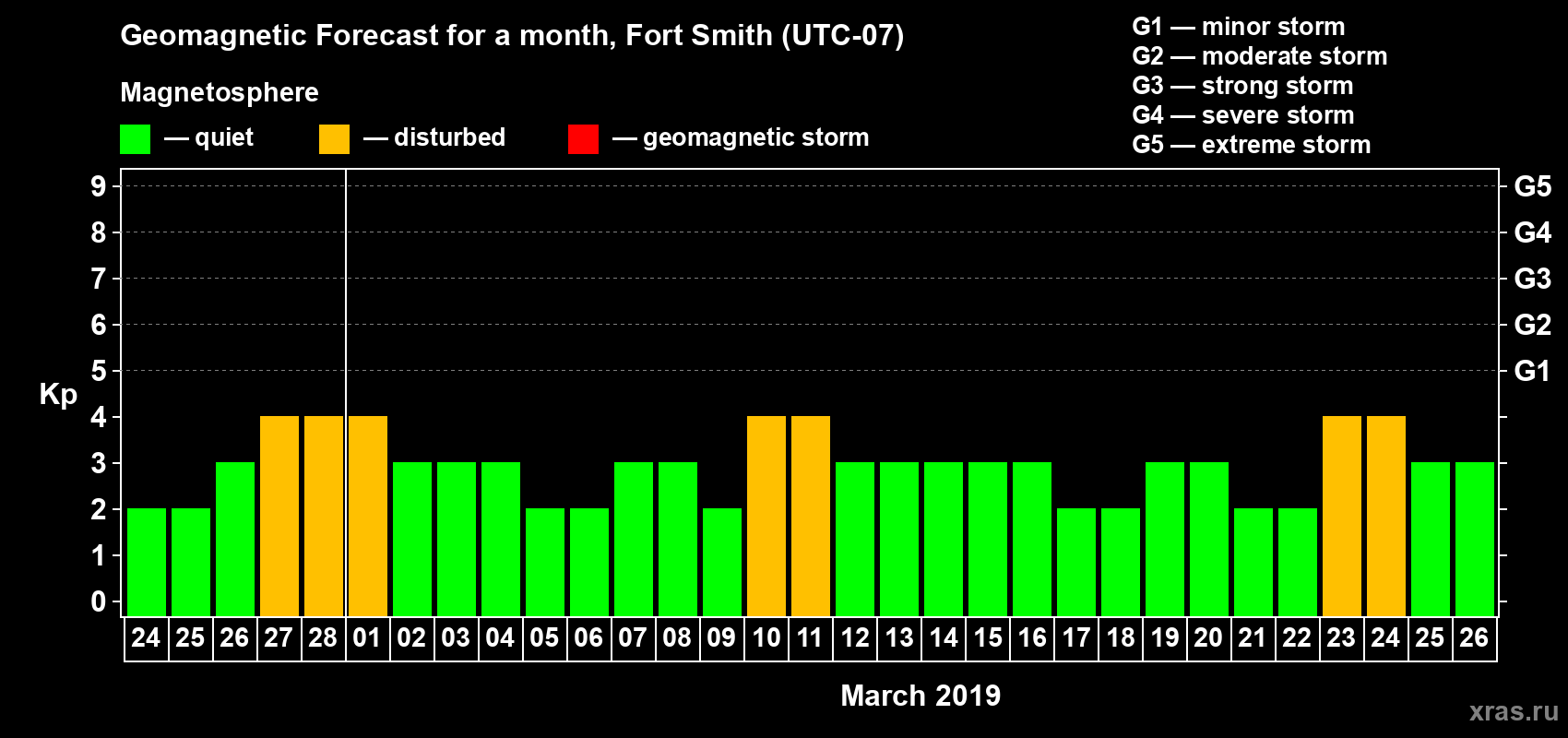Viewport: 1568px width, 738px height.
Task: Click the green bar for last date 26
Action: [x=1475, y=539]
